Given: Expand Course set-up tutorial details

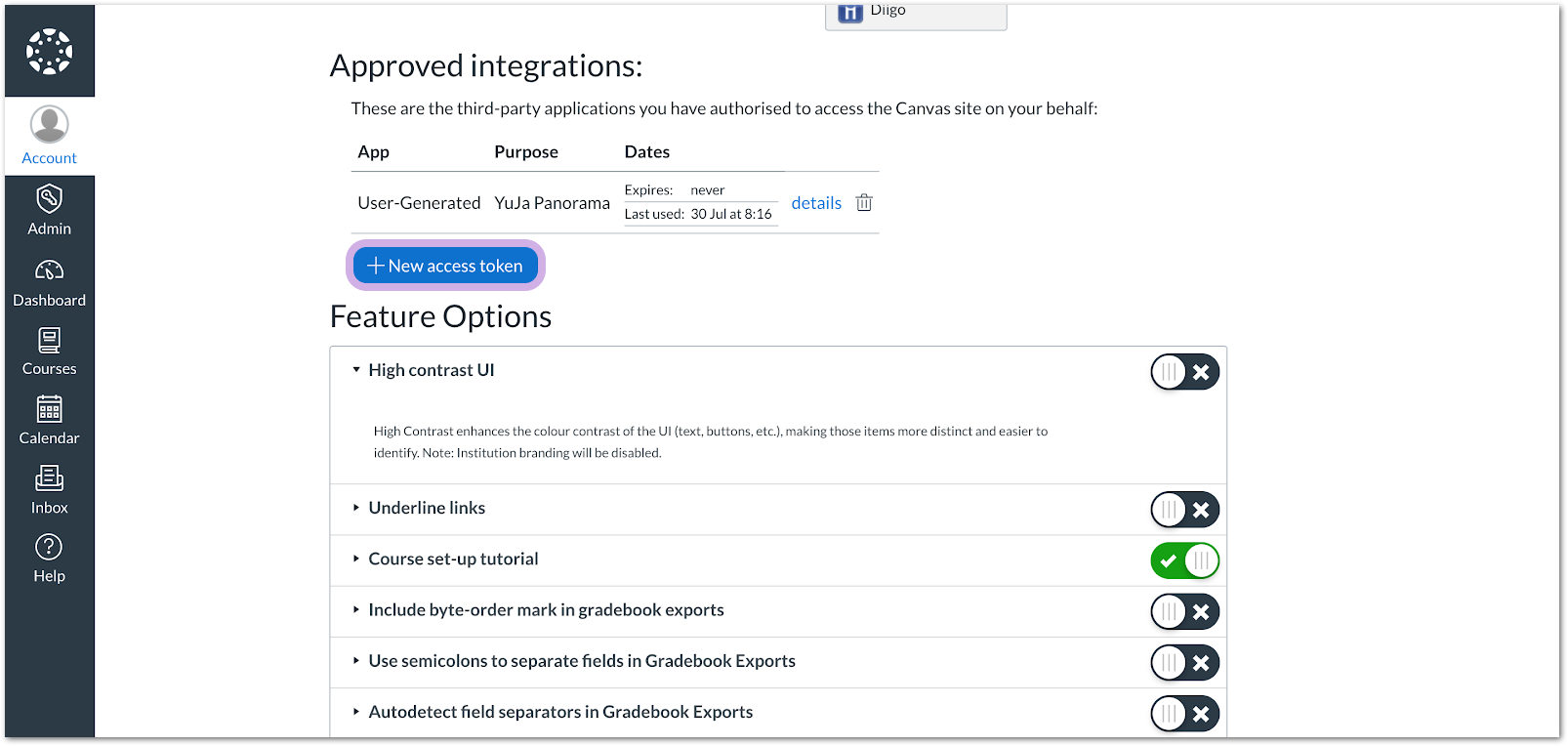Looking at the screenshot, I should (356, 559).
